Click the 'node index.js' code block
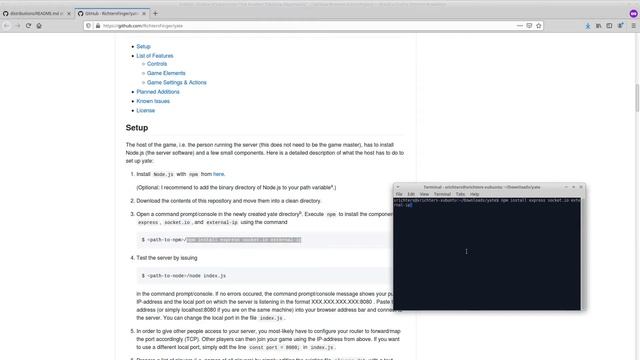This screenshot has width=640, height=360. pyautogui.click(x=264, y=276)
